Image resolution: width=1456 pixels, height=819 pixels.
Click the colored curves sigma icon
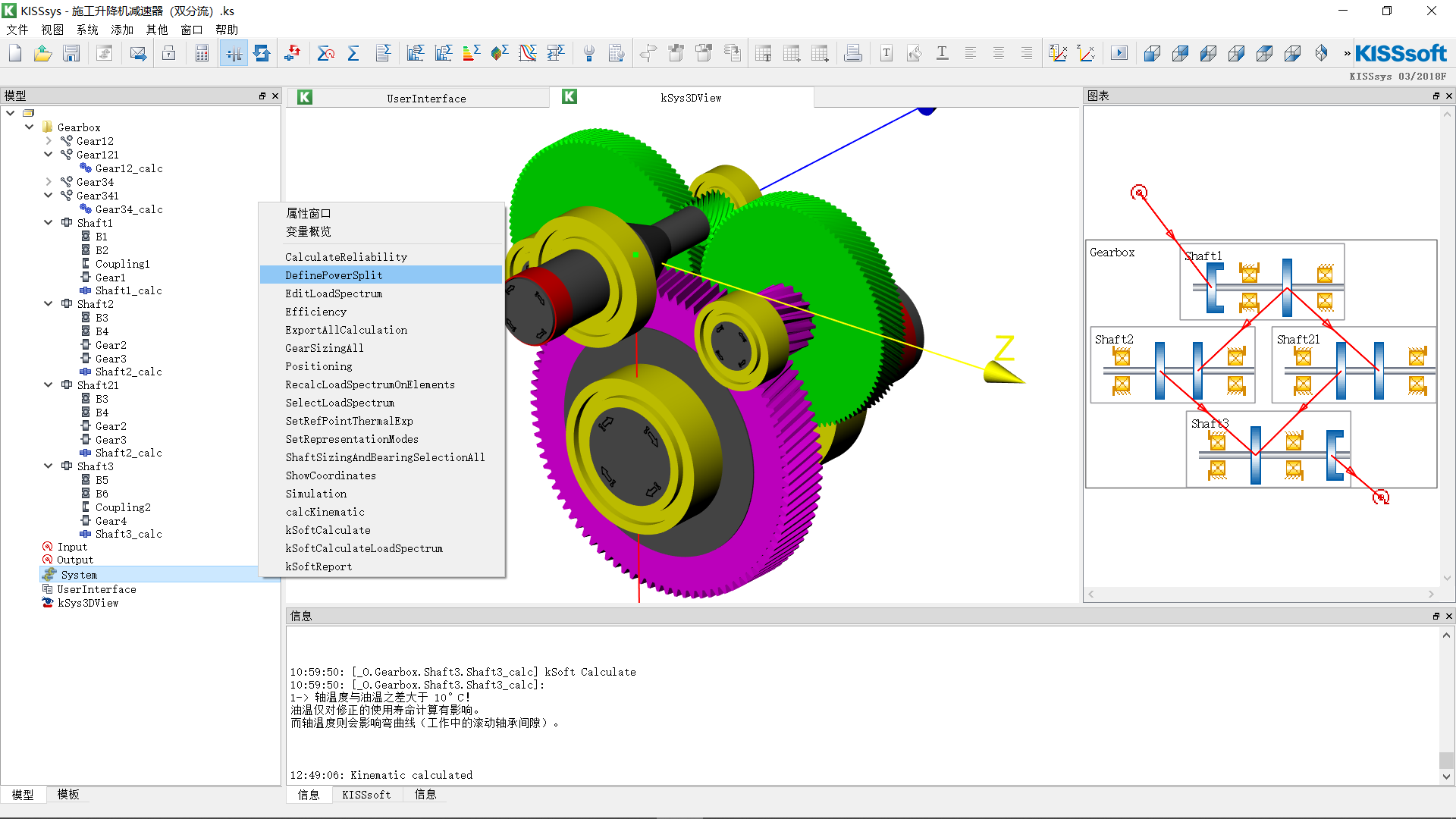(x=528, y=53)
